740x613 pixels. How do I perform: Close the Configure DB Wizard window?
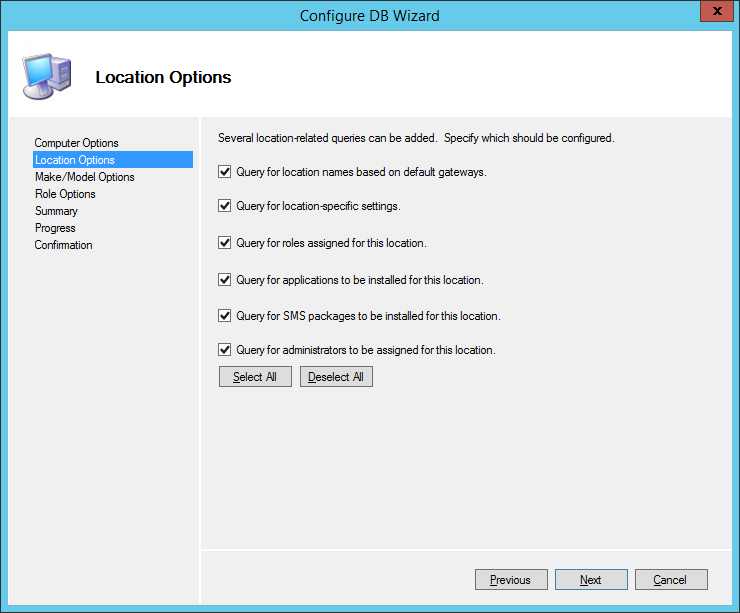tap(712, 14)
